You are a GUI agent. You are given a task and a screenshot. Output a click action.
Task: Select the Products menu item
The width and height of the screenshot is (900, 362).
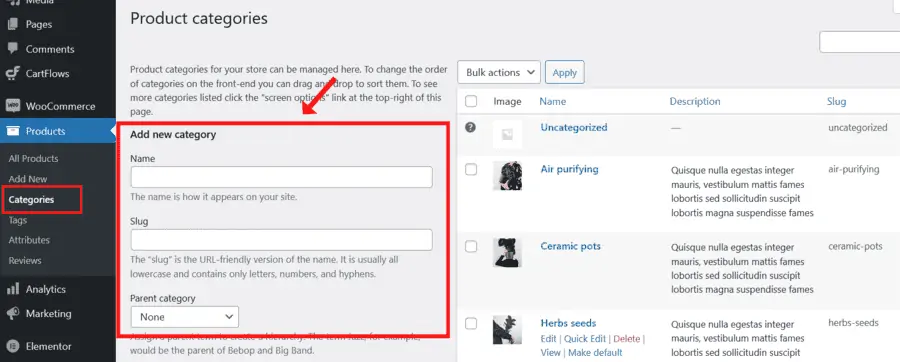pos(45,131)
